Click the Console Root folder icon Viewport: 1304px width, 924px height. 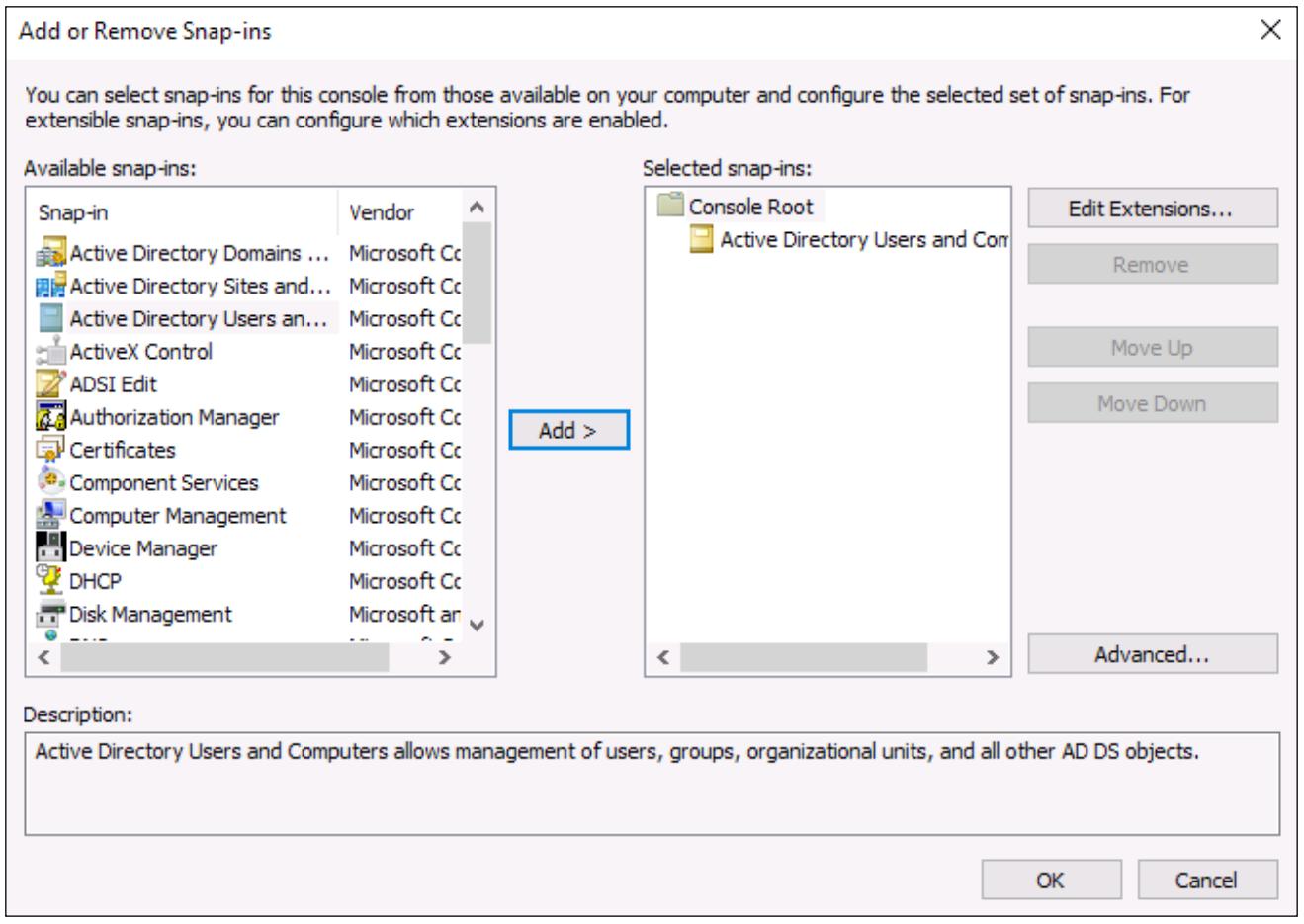click(x=671, y=206)
